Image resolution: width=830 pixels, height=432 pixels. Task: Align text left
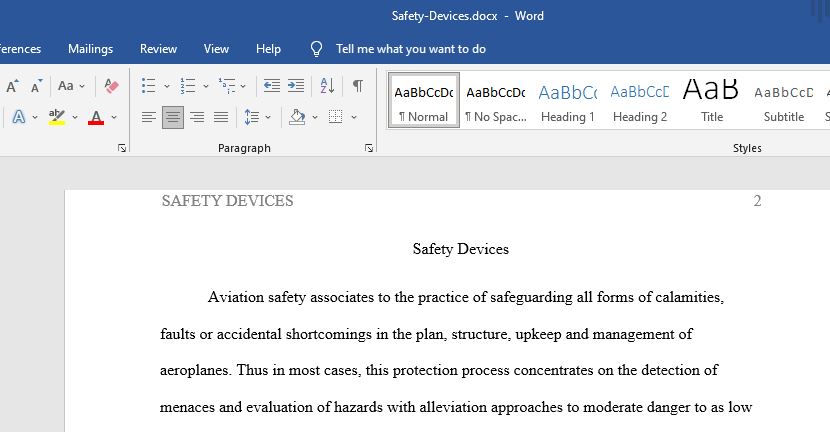tap(149, 117)
